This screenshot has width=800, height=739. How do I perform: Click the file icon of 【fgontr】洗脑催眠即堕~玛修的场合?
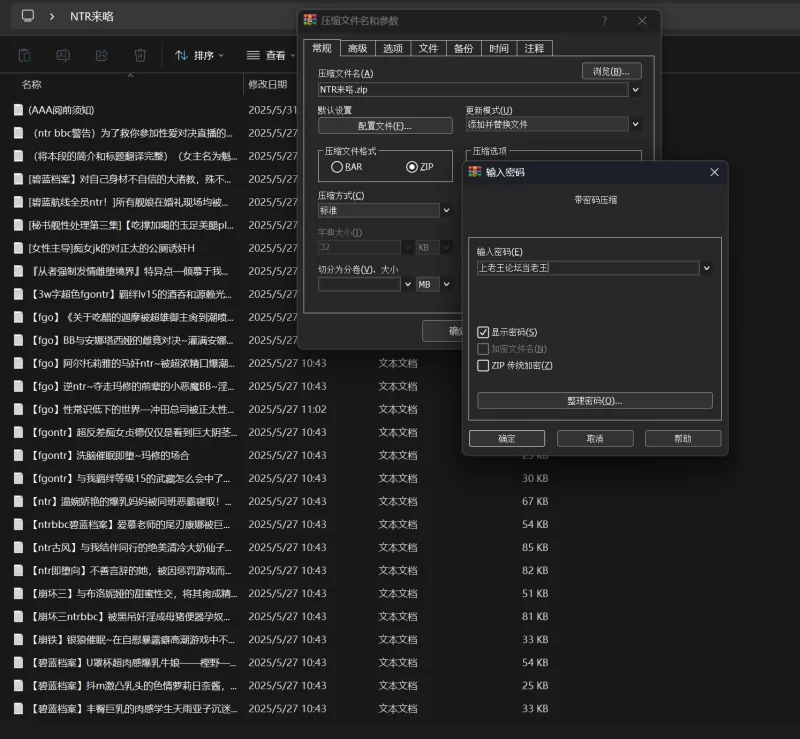(x=18, y=455)
